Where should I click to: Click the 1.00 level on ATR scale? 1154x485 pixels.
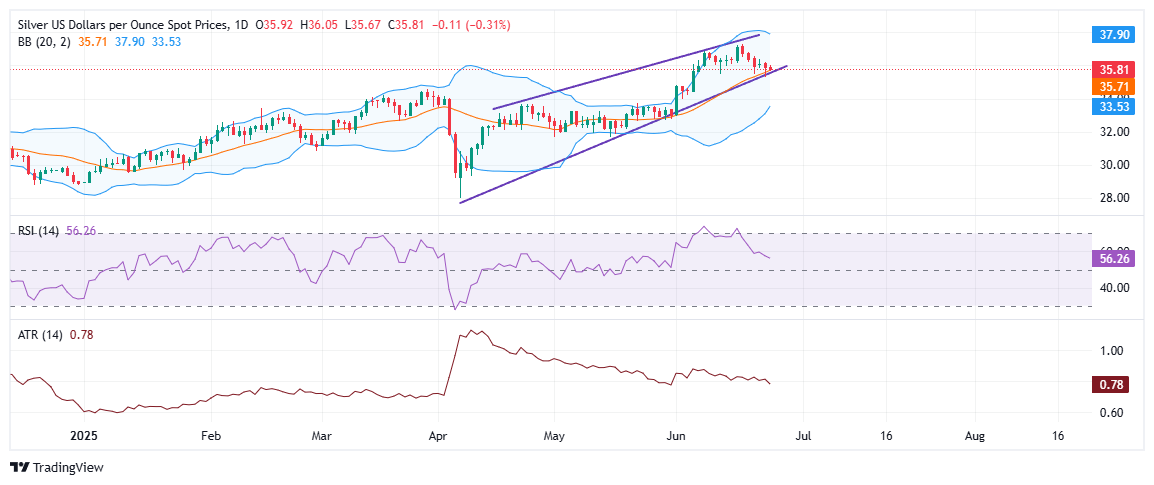coord(1112,351)
